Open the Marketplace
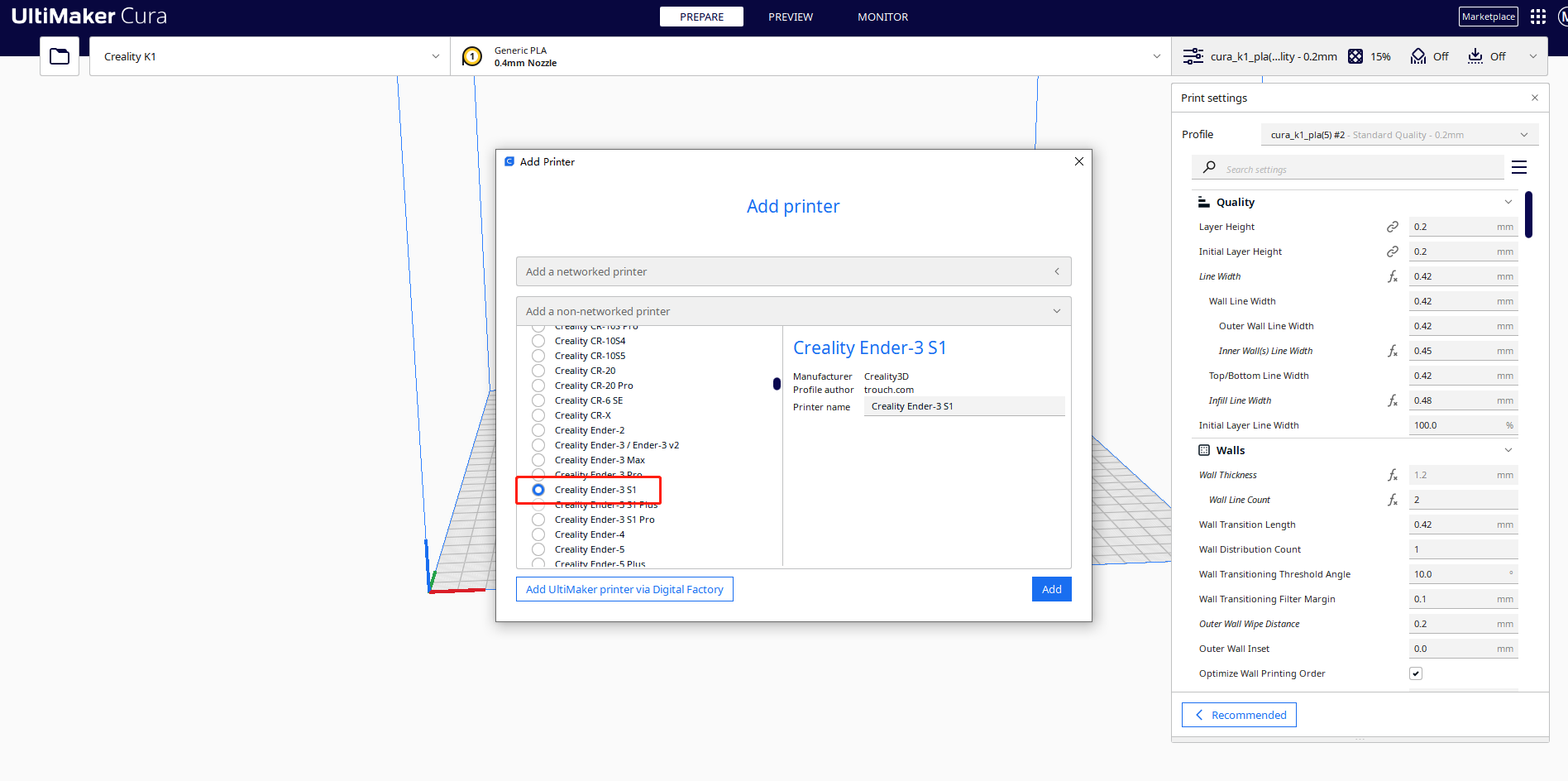Viewport: 1568px width, 781px height. (1489, 17)
